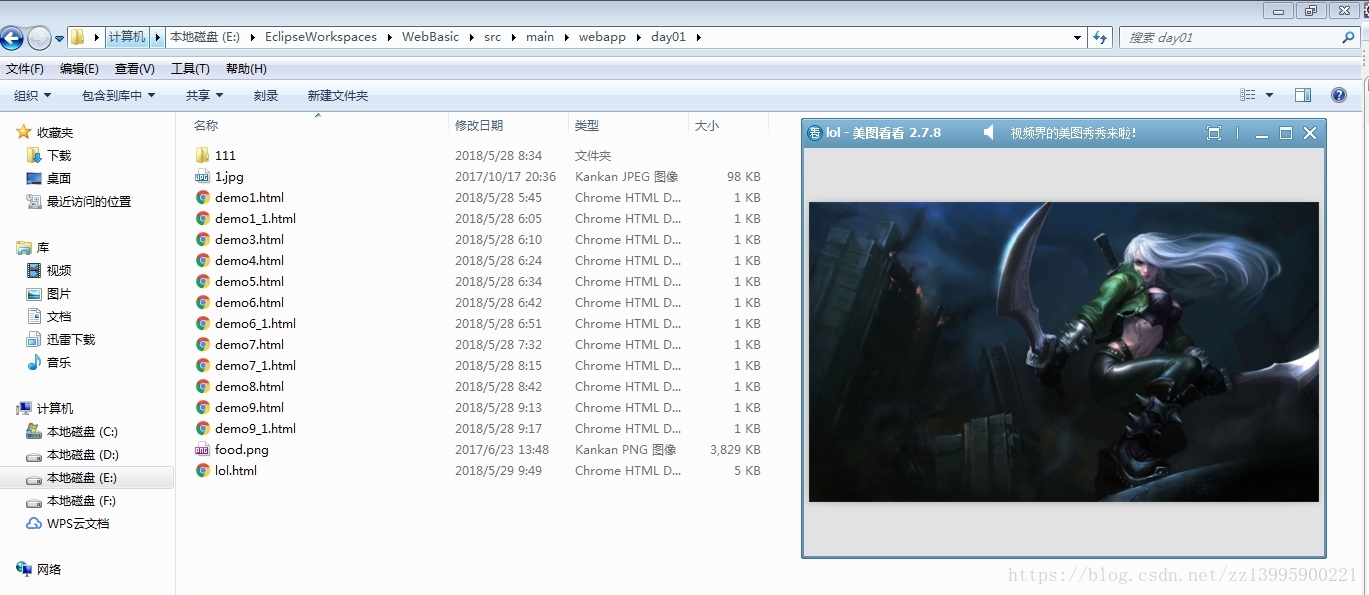Select the file name demo9_1.html

click(x=255, y=428)
